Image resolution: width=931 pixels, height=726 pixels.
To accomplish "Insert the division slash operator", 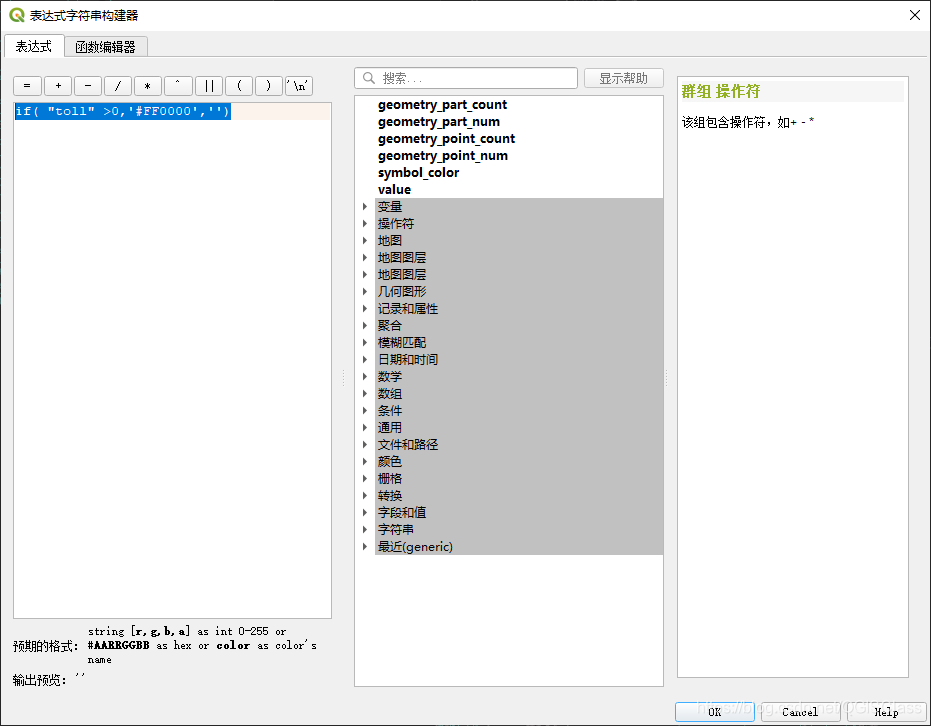I will tap(118, 86).
